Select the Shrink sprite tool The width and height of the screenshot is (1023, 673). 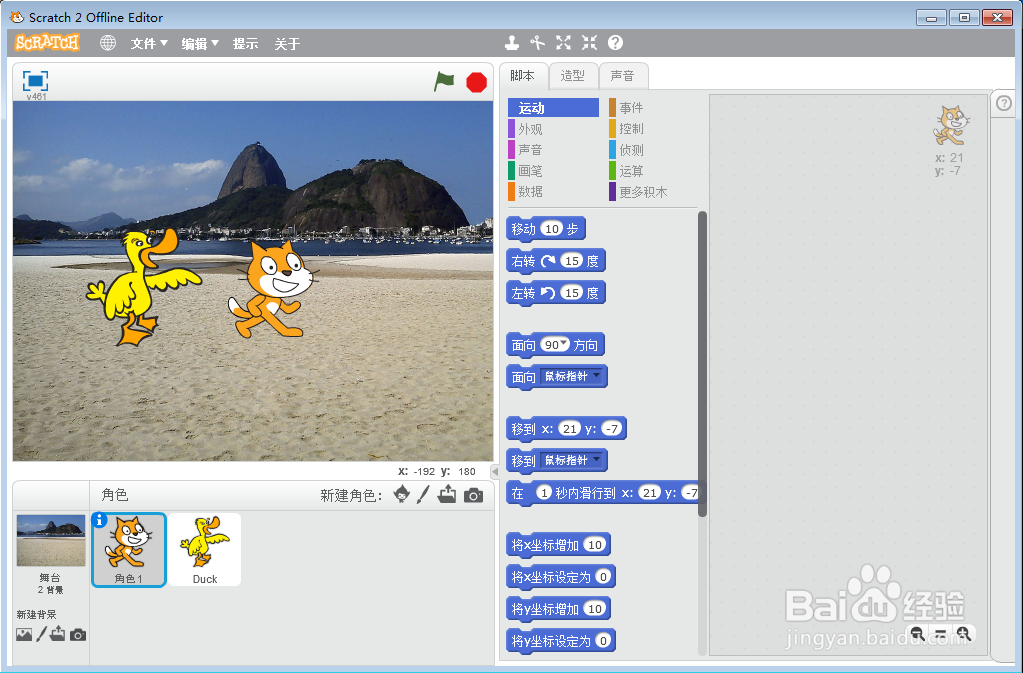coord(589,43)
